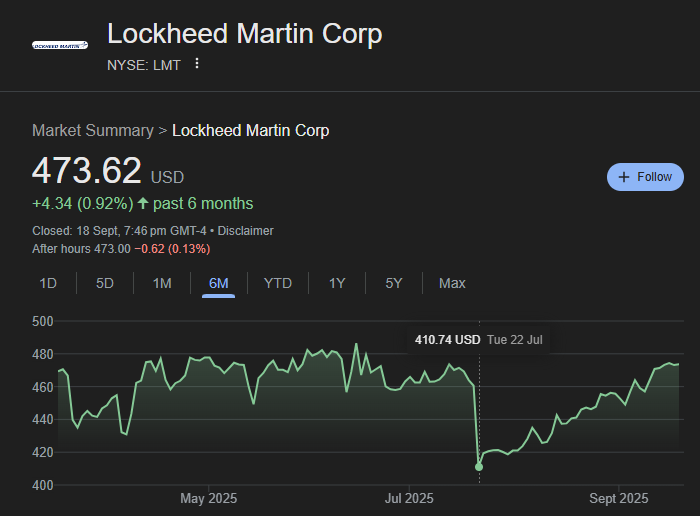The height and width of the screenshot is (516, 700).
Task: Open the Disclaimer link
Action: point(246,231)
